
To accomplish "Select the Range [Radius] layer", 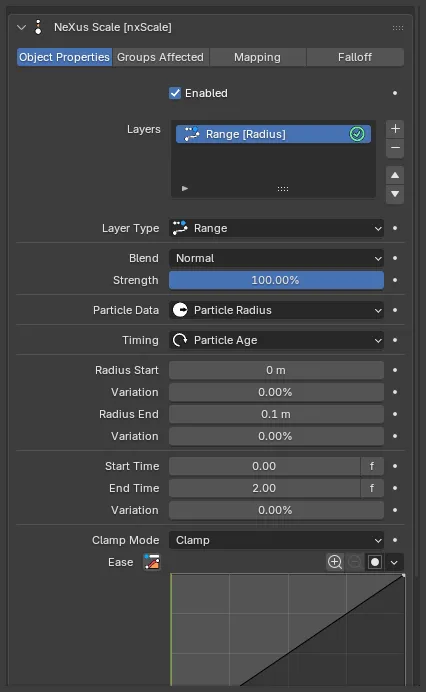I will (273, 134).
